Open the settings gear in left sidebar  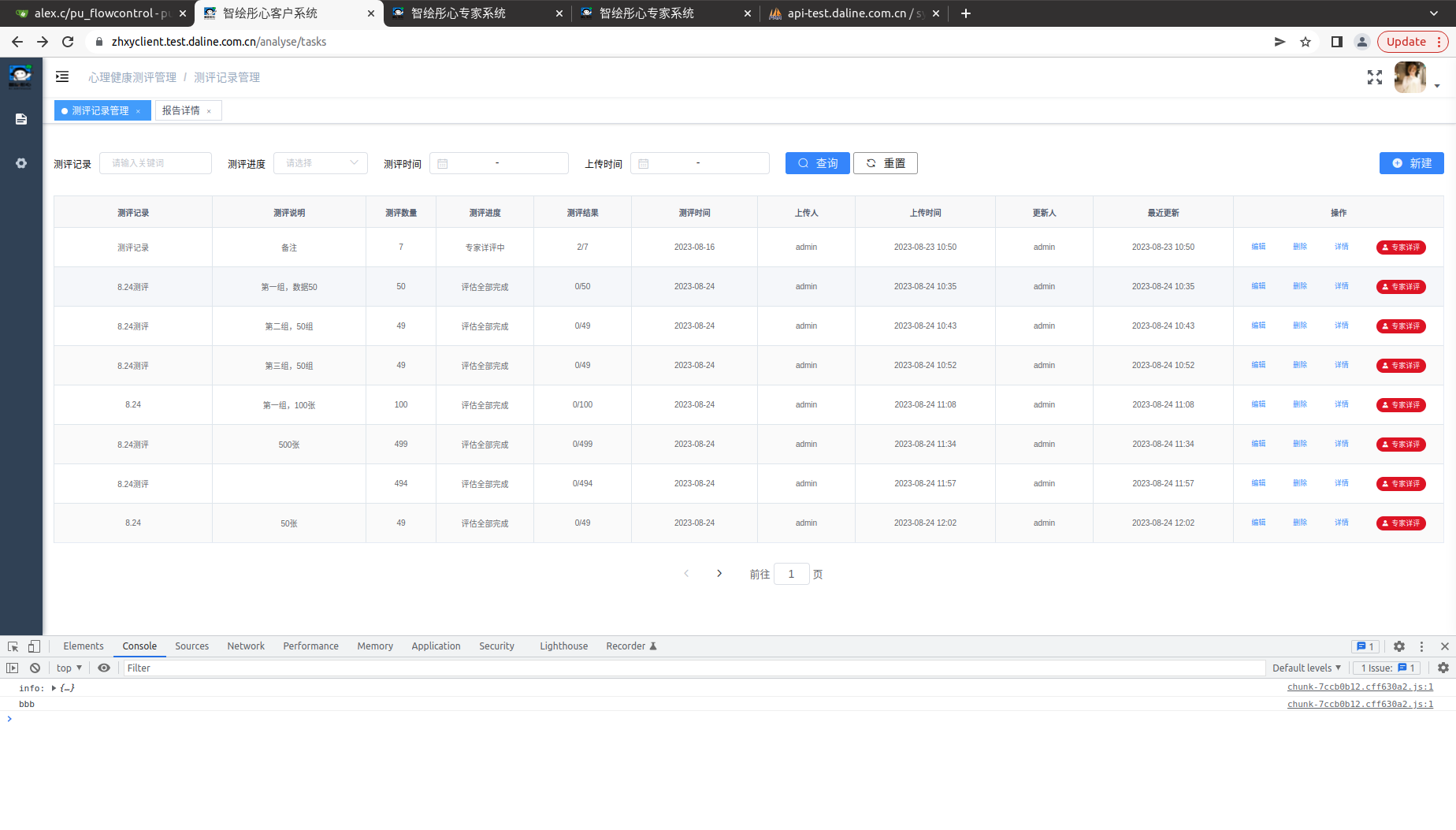[21, 163]
